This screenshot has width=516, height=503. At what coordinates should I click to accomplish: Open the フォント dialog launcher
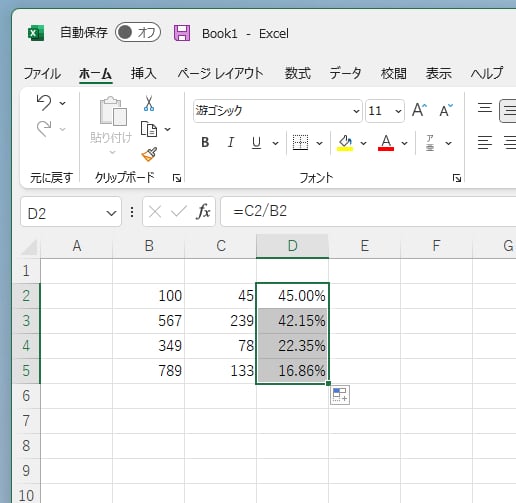click(x=457, y=178)
